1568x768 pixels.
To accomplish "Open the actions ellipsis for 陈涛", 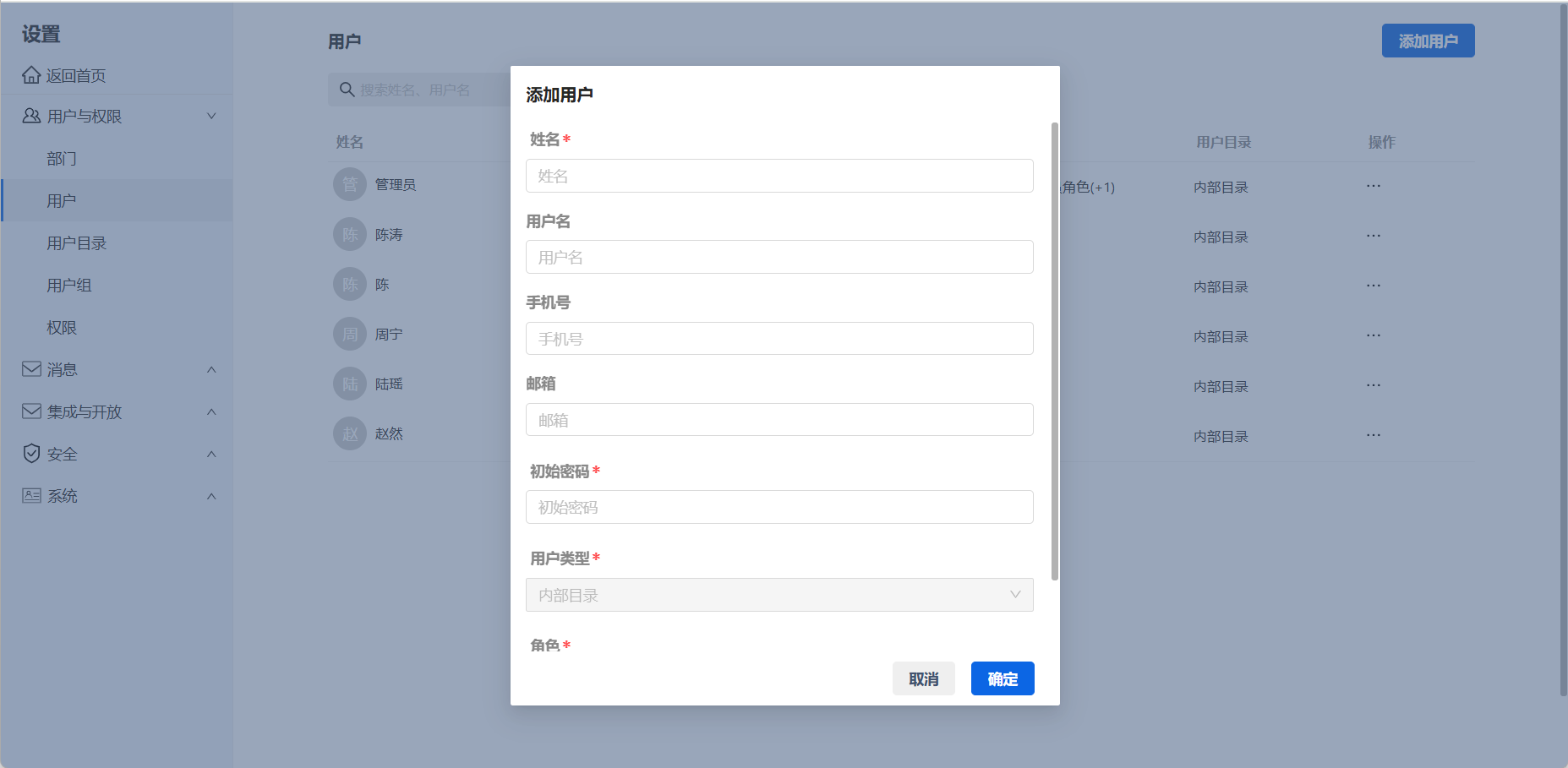I will pos(1373,235).
